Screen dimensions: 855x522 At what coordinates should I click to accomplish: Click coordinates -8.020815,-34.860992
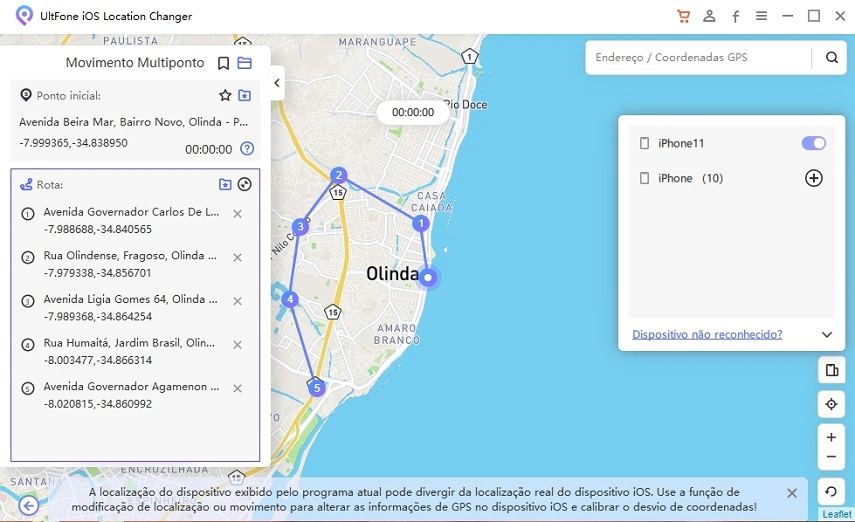98,404
